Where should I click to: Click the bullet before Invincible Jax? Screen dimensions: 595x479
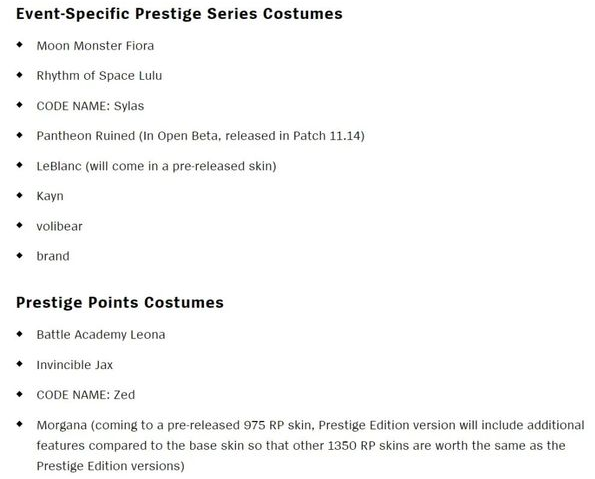click(x=20, y=364)
